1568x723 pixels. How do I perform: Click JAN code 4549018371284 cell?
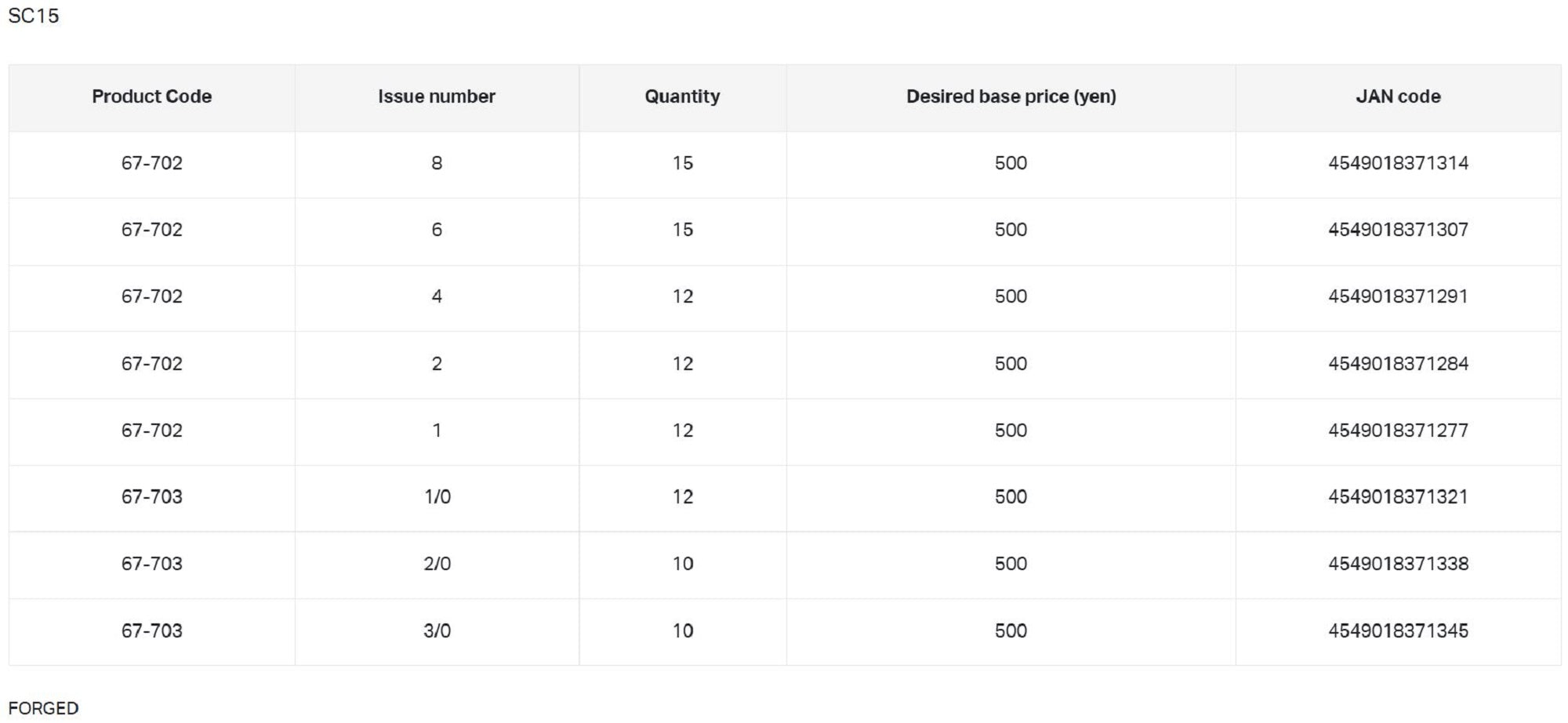tap(1398, 364)
